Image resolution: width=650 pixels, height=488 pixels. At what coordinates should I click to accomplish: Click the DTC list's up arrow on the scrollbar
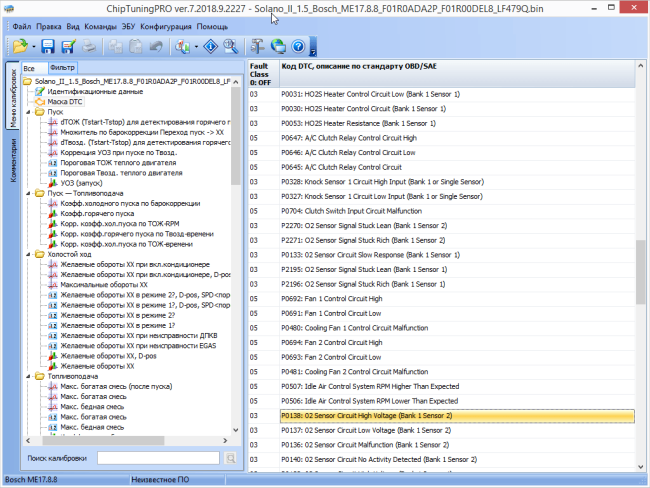click(640, 66)
